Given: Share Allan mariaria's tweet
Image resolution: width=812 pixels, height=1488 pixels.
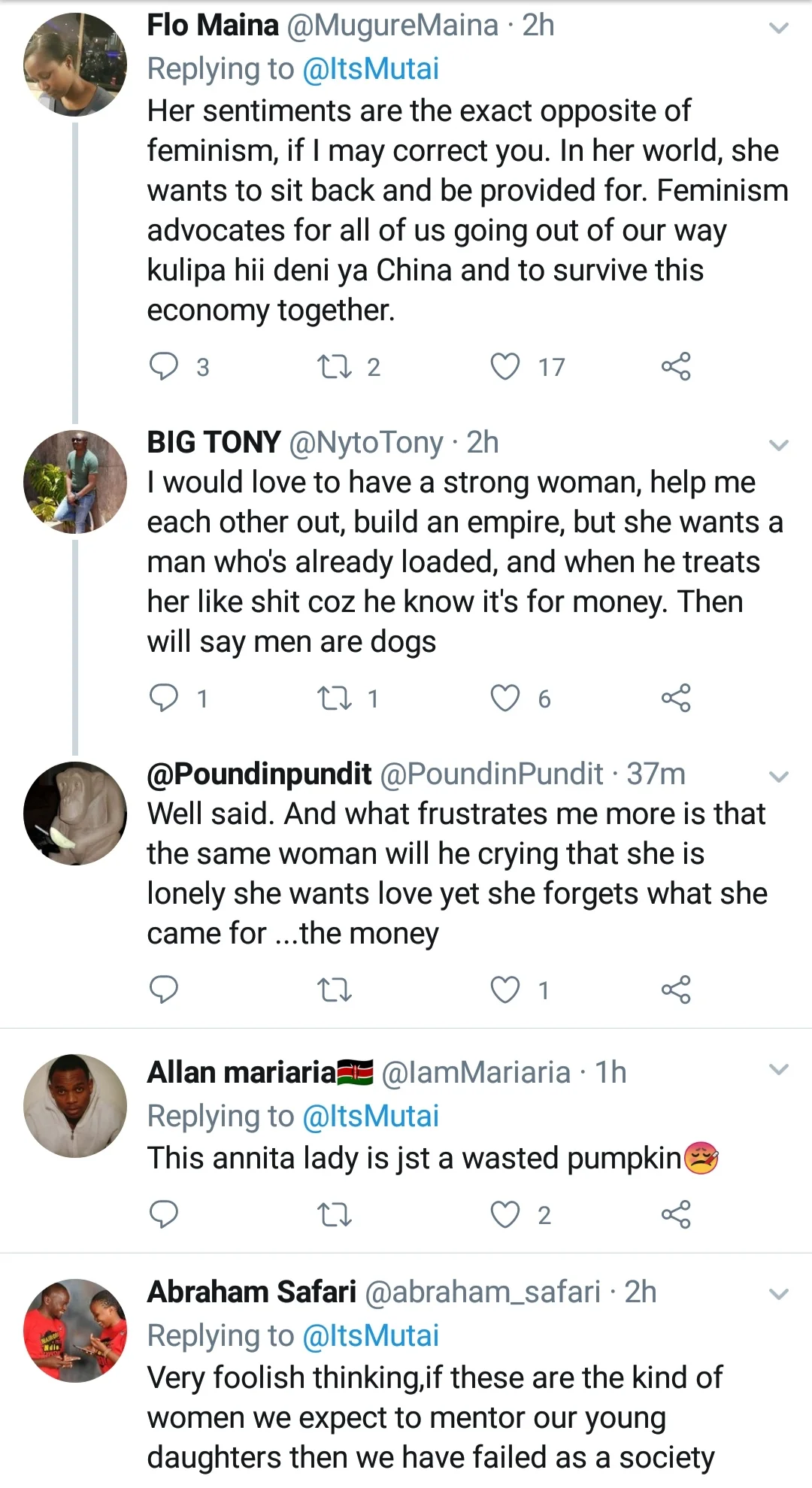Looking at the screenshot, I should tap(675, 1214).
